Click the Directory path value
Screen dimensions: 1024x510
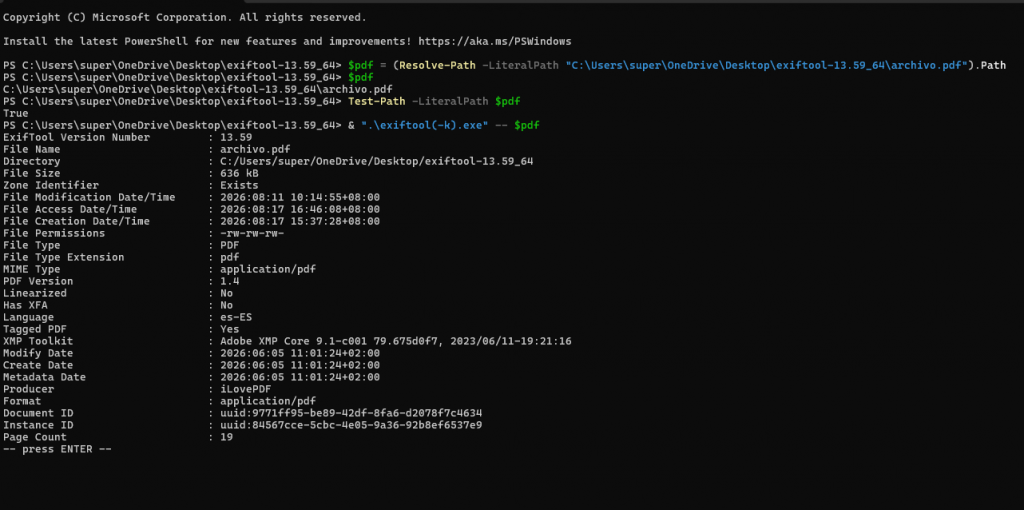(x=376, y=161)
